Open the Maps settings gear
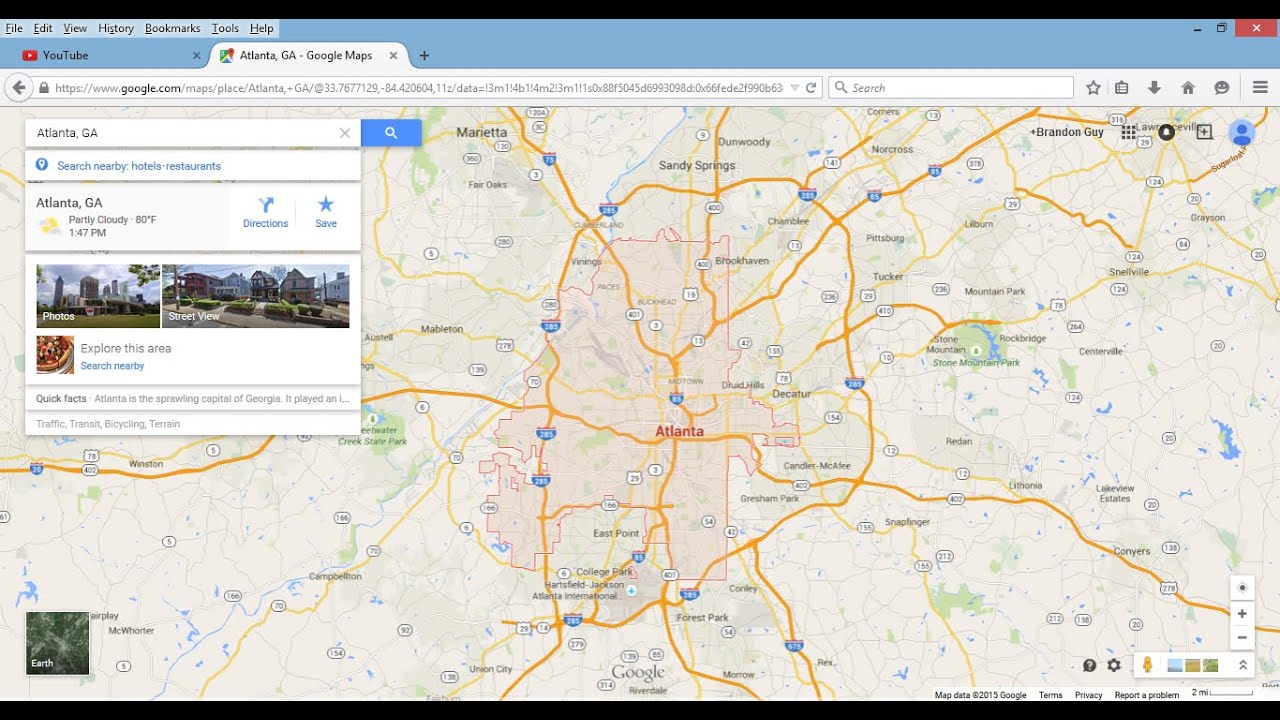The height and width of the screenshot is (720, 1280). click(1114, 665)
